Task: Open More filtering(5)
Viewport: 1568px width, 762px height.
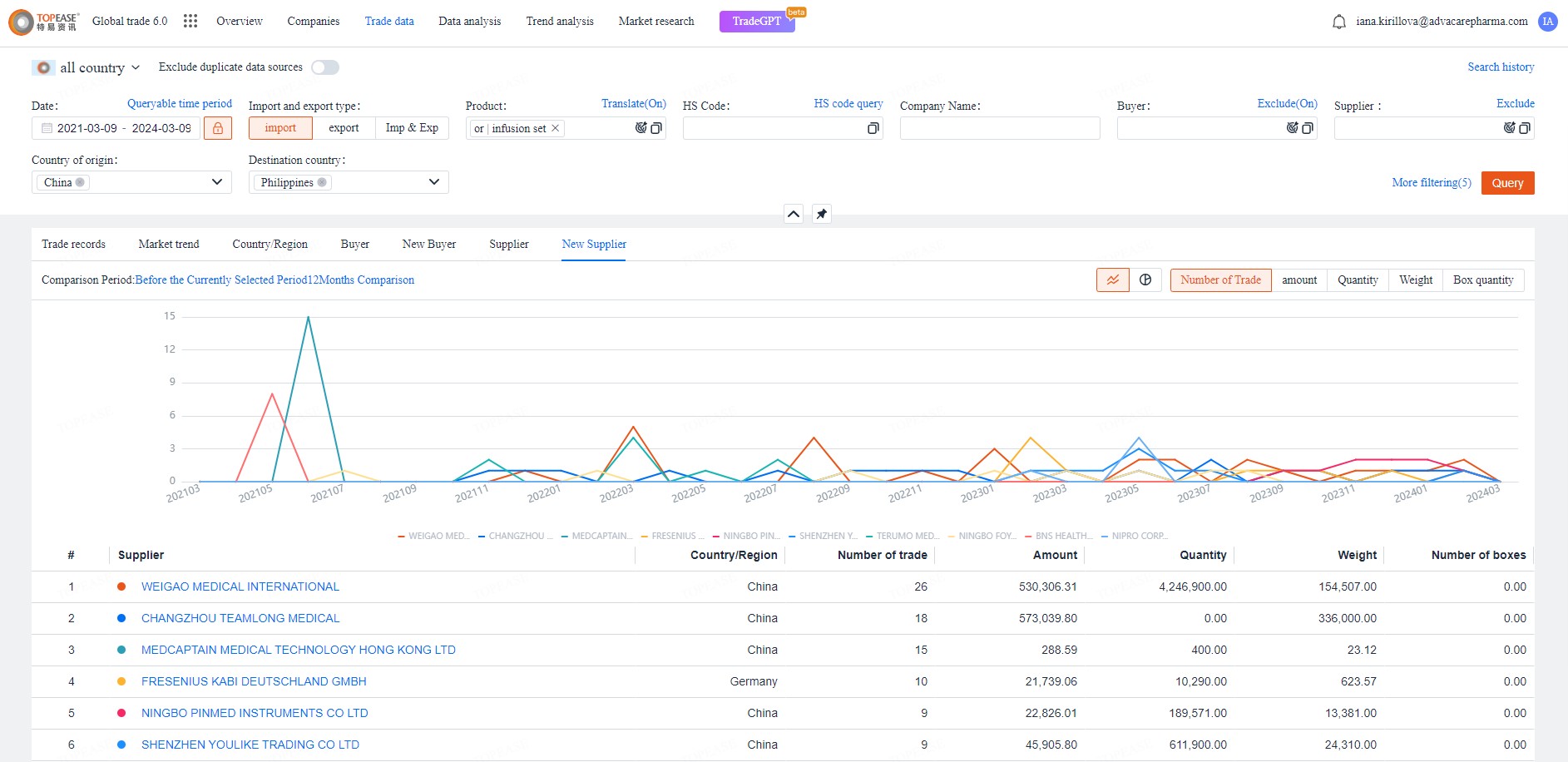Action: tap(1432, 183)
